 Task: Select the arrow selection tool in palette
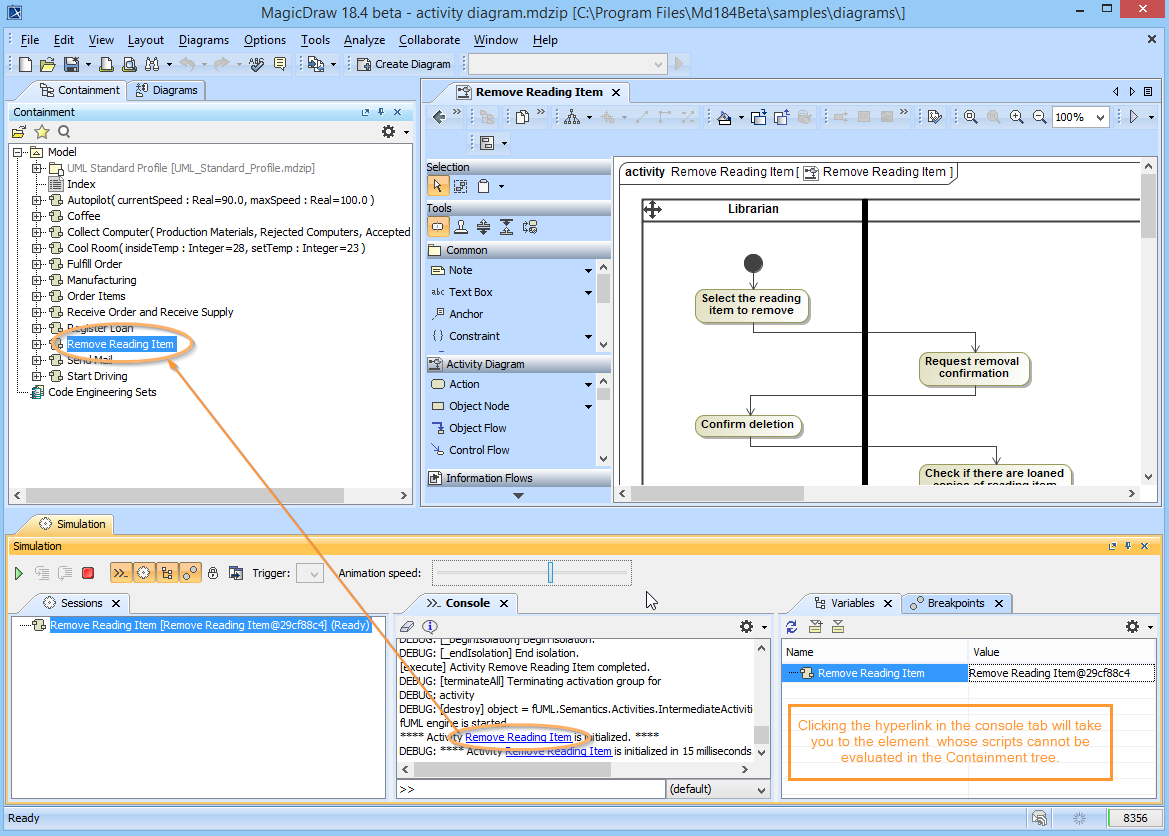click(437, 186)
